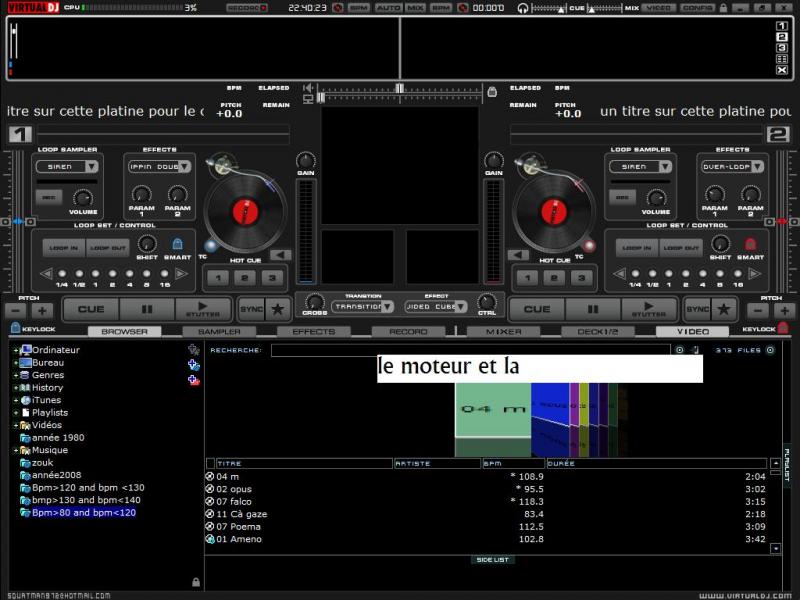The image size is (800, 600).
Task: Toggle Smart loop lock on left deck
Action: coord(177,244)
